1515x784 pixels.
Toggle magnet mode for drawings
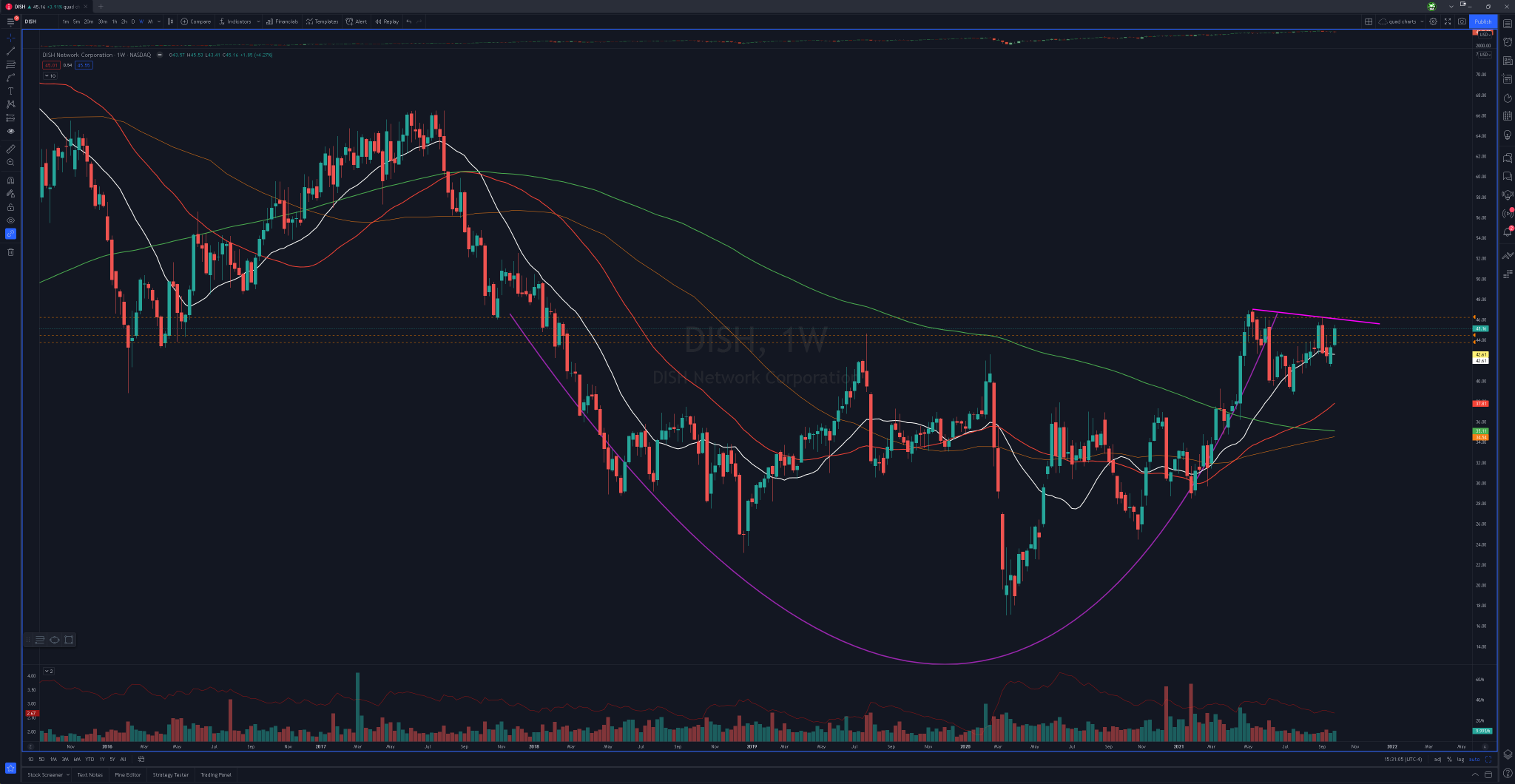[x=10, y=180]
